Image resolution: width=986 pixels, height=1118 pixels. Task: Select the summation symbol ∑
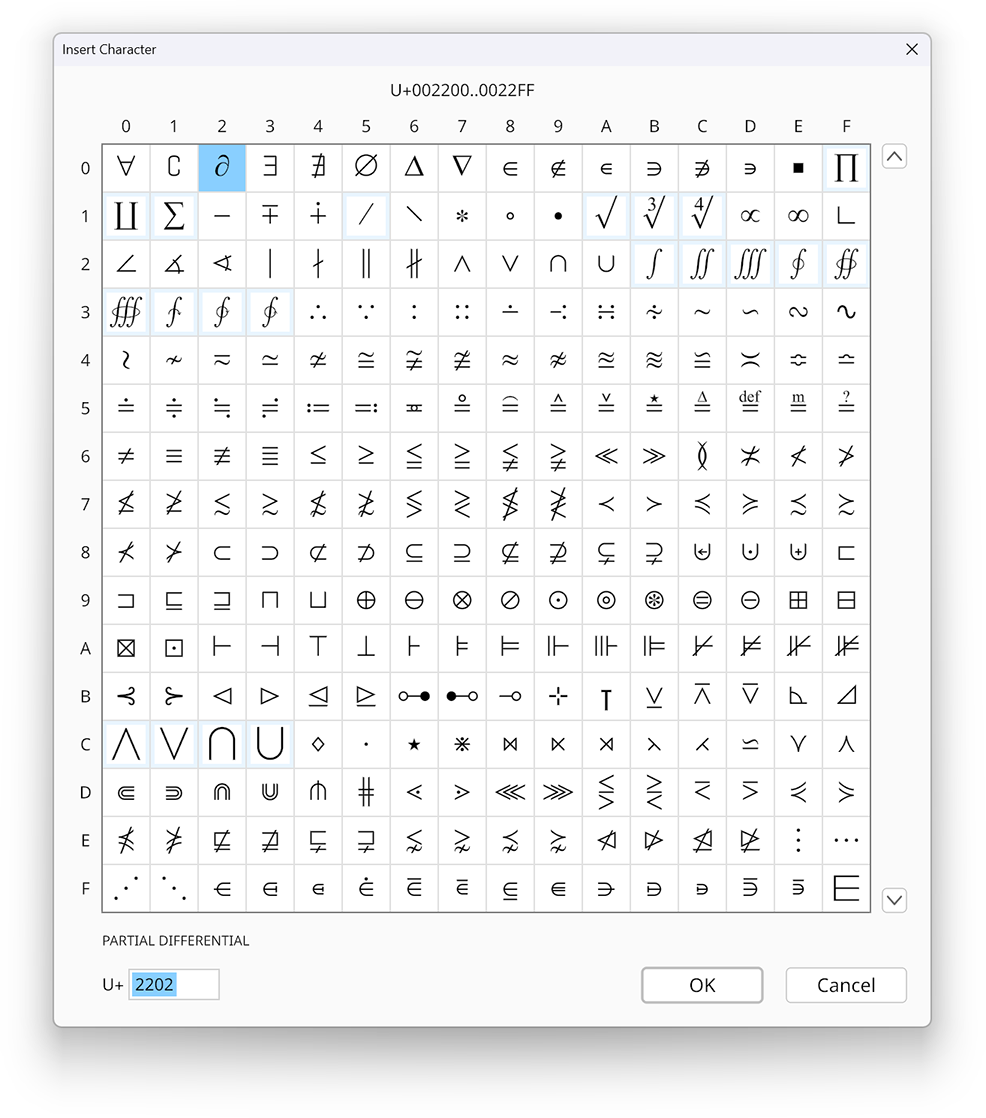174,215
